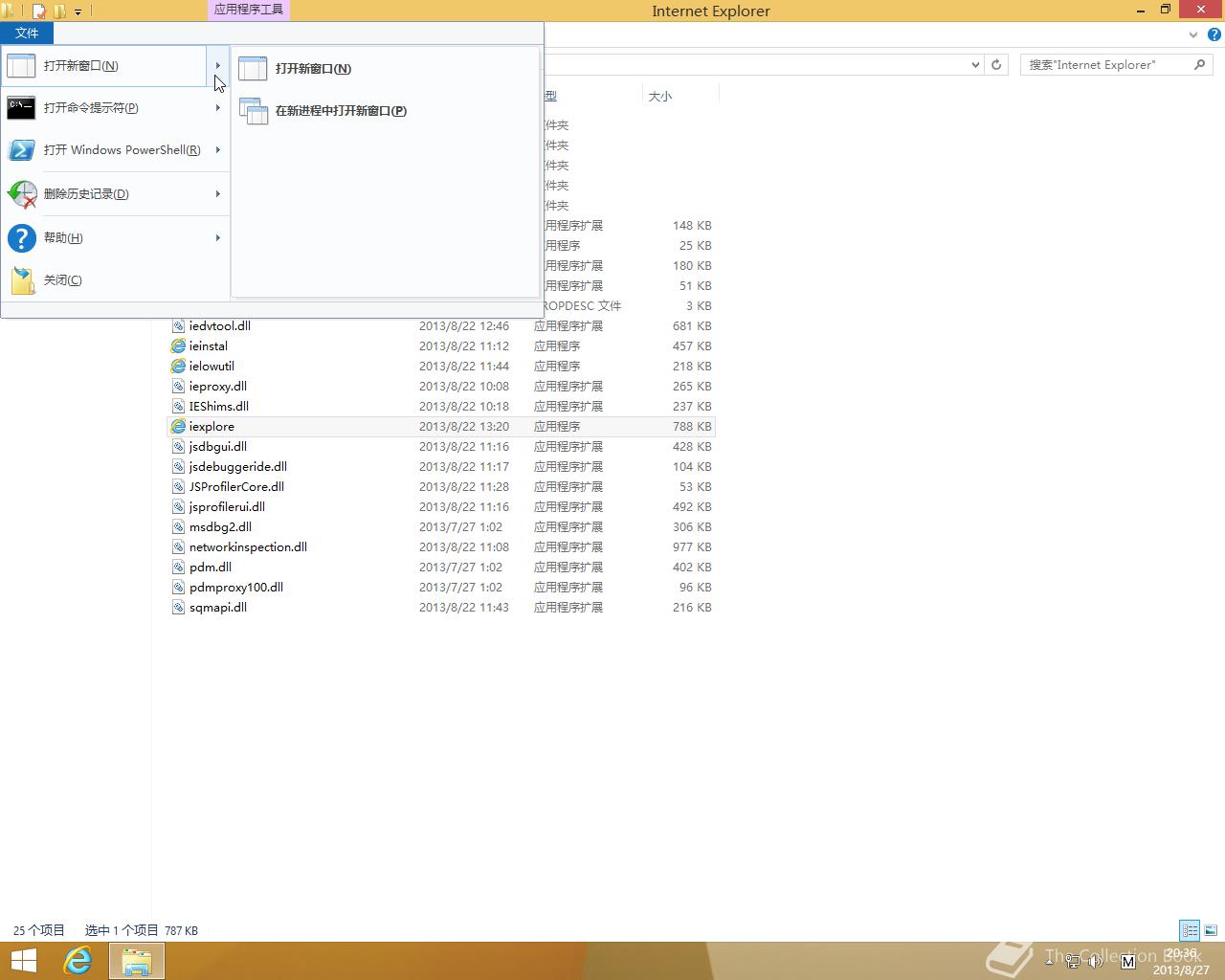The image size is (1225, 980).
Task: Select the file msdbg2.dll
Action: click(220, 527)
